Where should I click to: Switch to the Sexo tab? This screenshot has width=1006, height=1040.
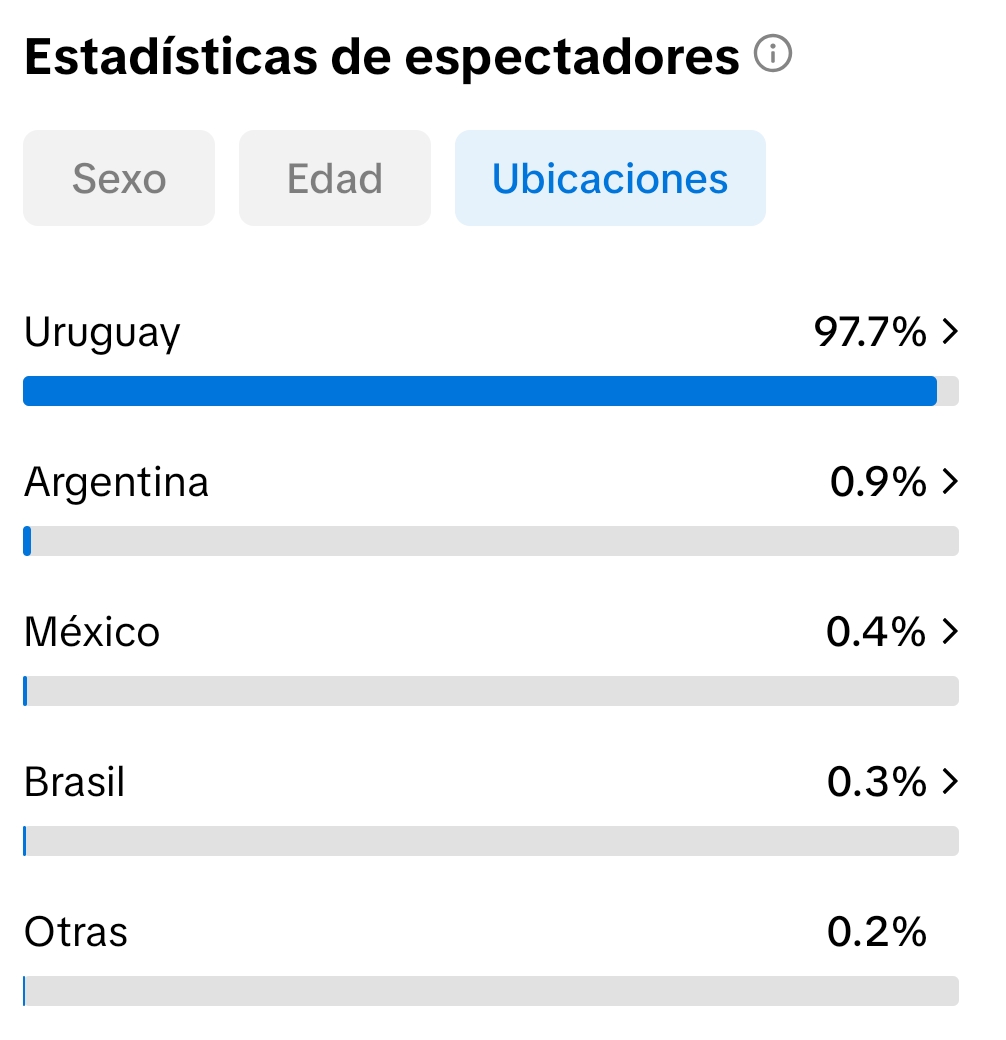coord(119,179)
